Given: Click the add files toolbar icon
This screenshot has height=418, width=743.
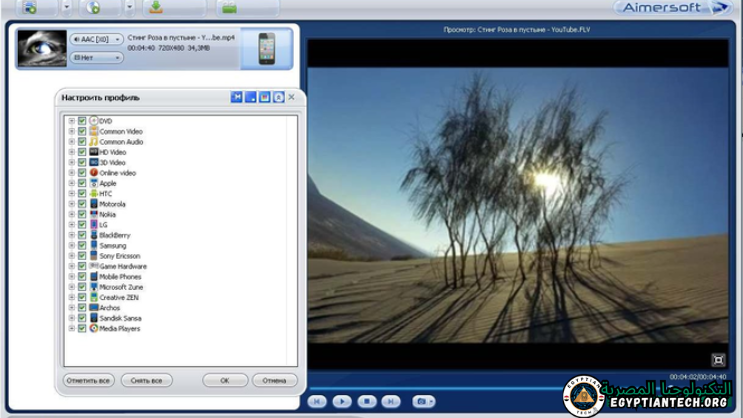Looking at the screenshot, I should tap(31, 7).
